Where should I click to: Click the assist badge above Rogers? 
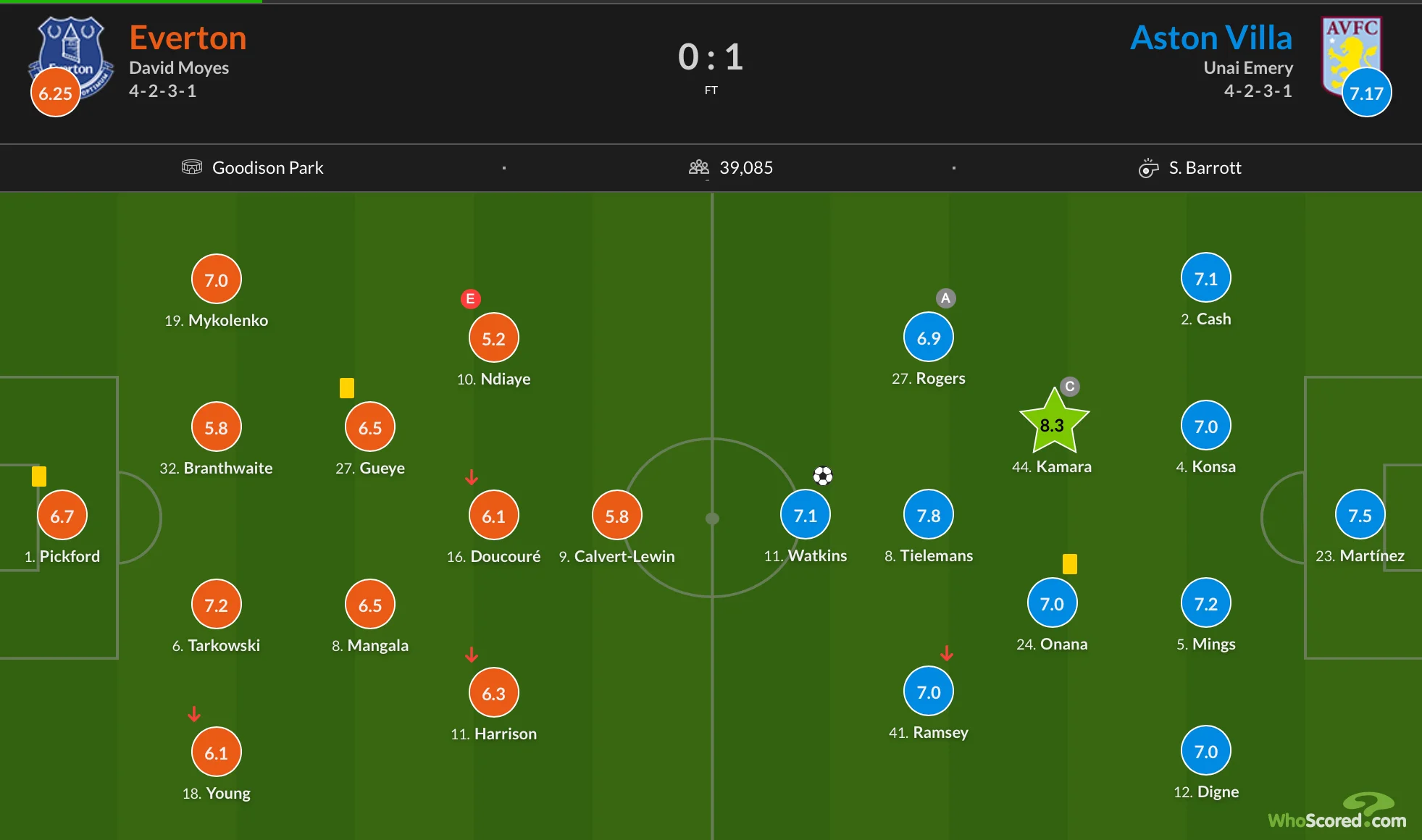click(945, 298)
